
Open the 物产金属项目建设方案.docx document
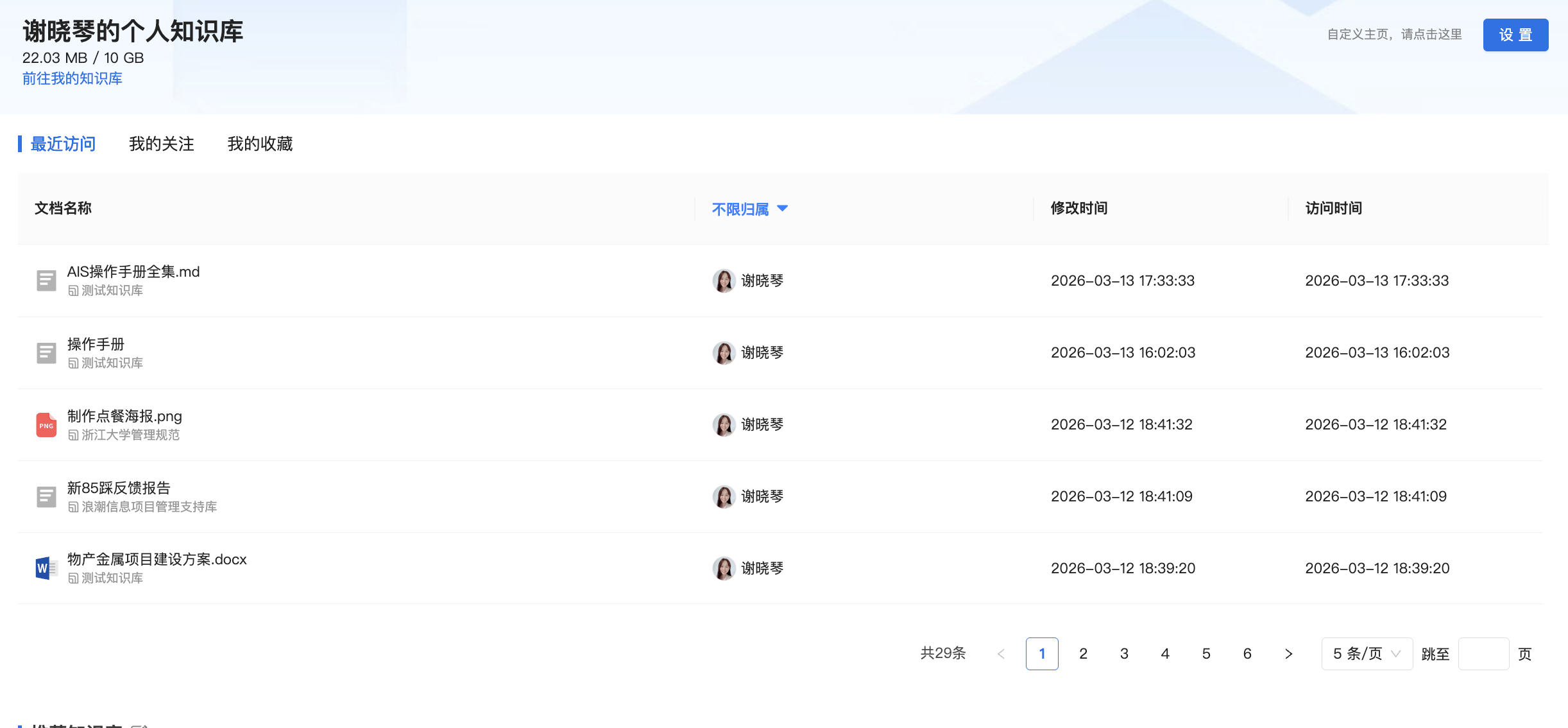(x=157, y=559)
